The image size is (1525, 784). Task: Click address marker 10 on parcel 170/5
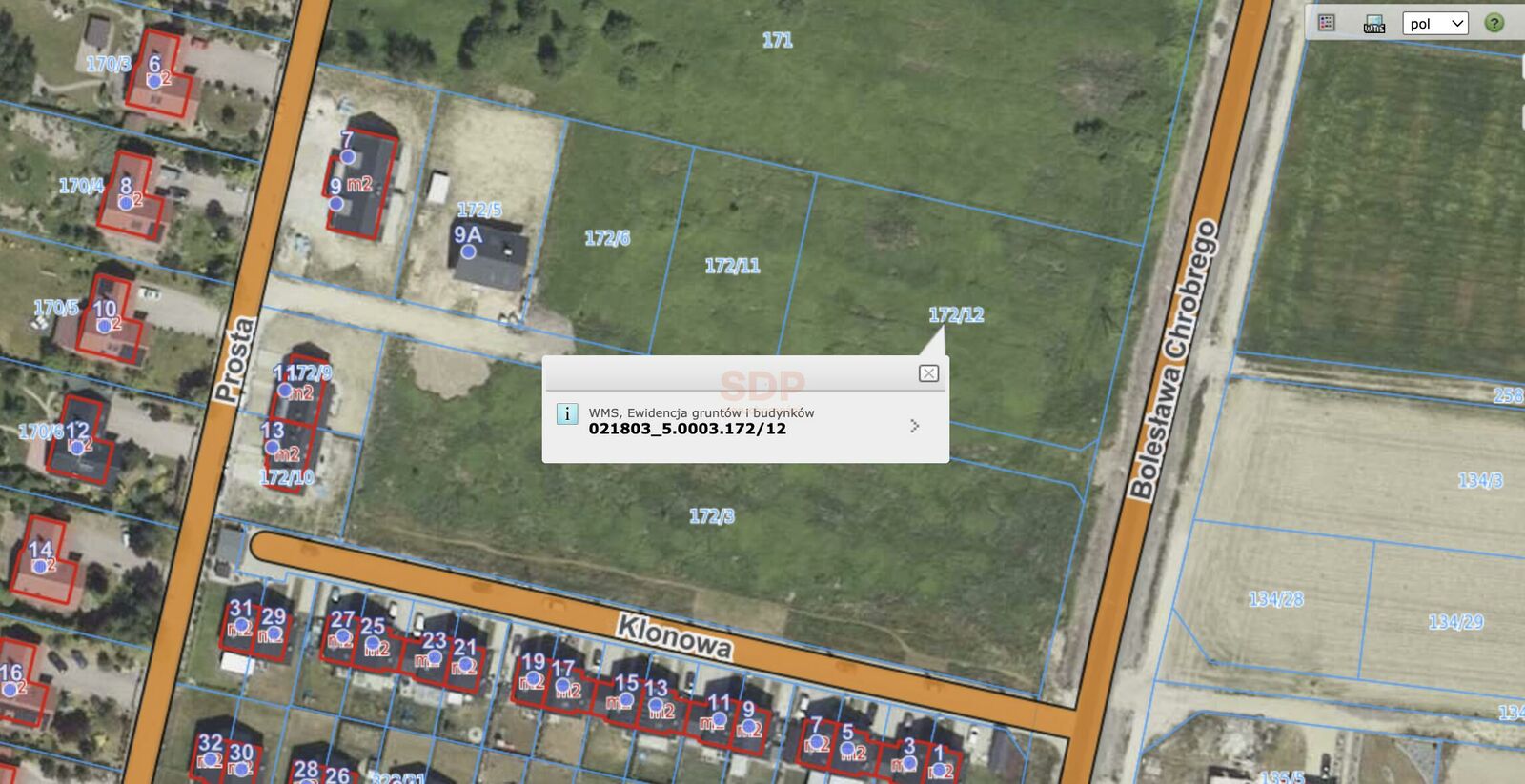coord(104,326)
